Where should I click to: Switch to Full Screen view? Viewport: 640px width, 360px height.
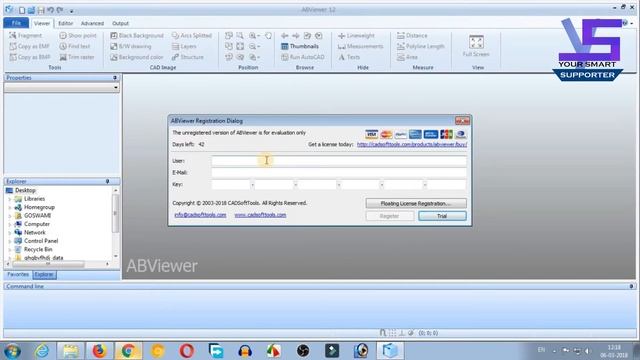coord(476,46)
